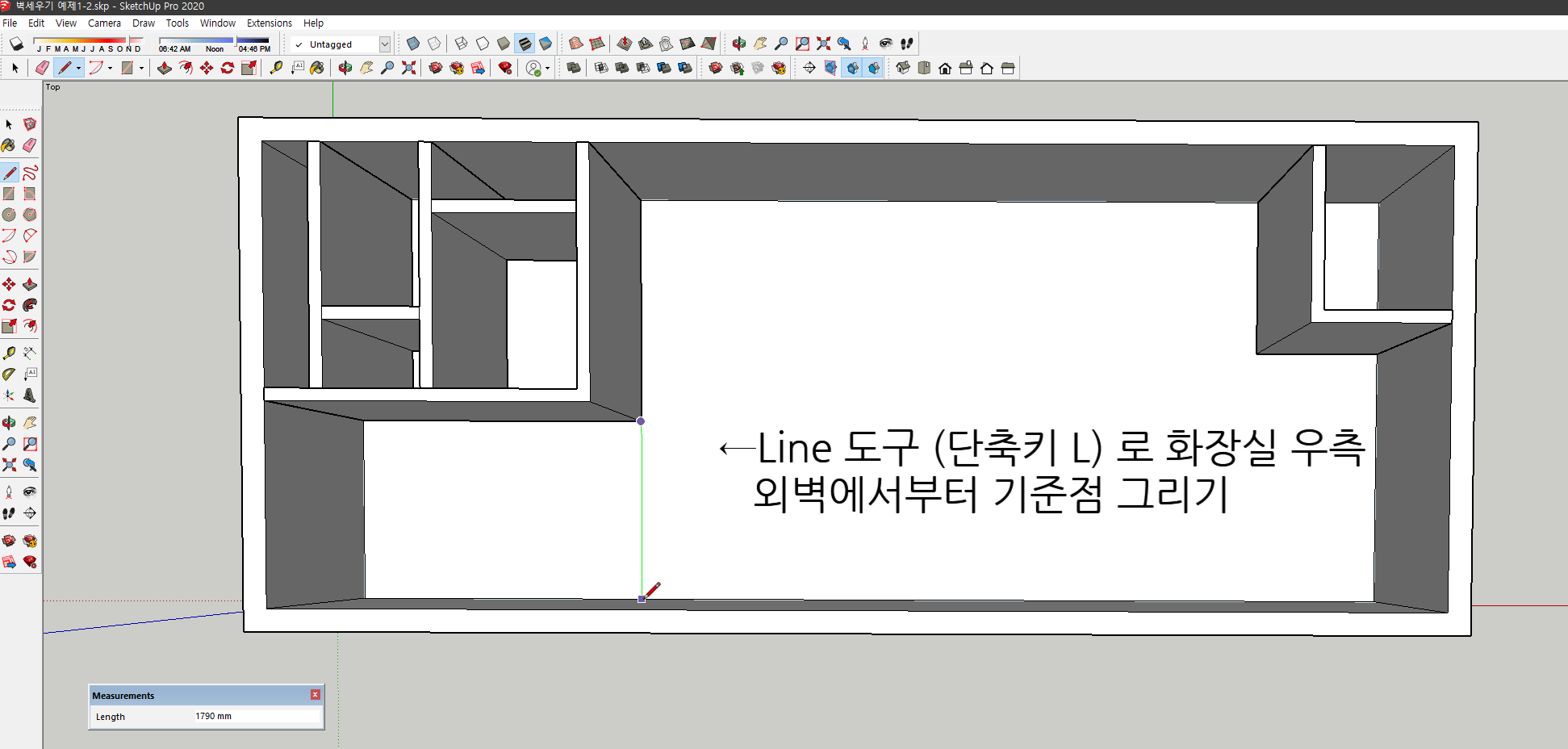Open the sign-in account dropdown
Viewport: 1568px width, 749px height.
coord(546,68)
